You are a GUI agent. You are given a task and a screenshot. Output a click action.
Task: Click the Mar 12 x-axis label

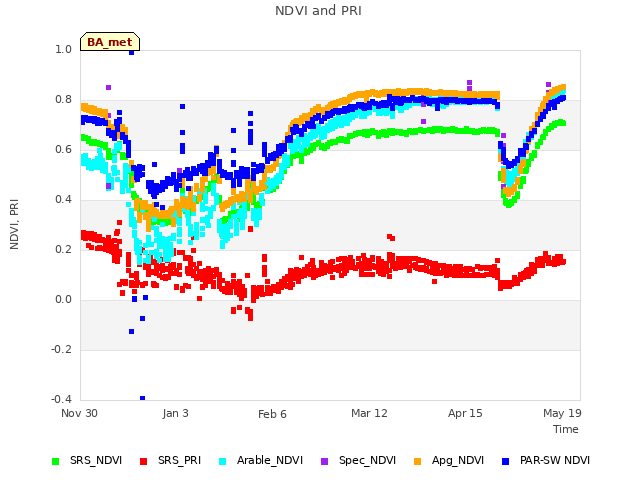point(369,413)
